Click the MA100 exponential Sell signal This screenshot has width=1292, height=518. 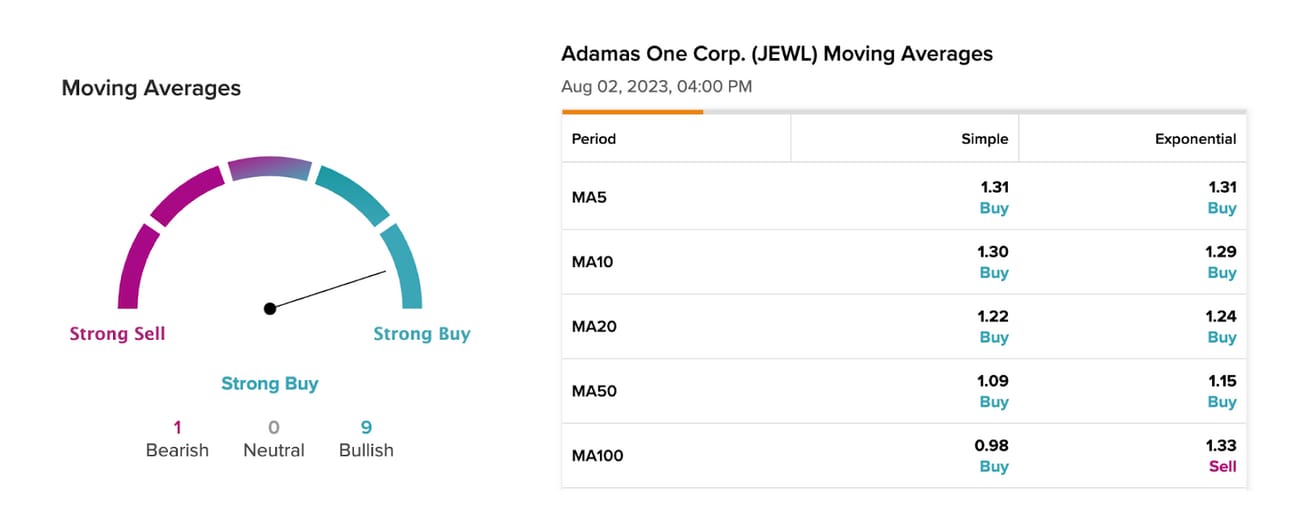tap(1222, 467)
